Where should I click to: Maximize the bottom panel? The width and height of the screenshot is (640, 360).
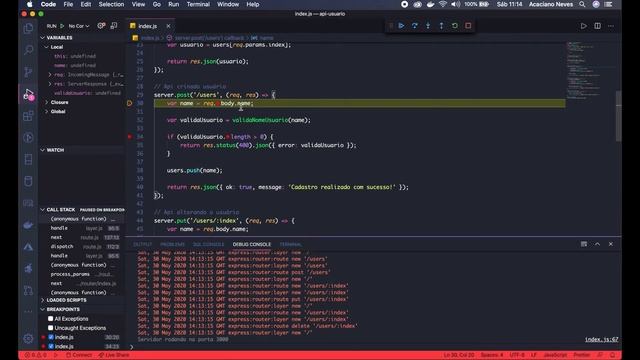[597, 244]
